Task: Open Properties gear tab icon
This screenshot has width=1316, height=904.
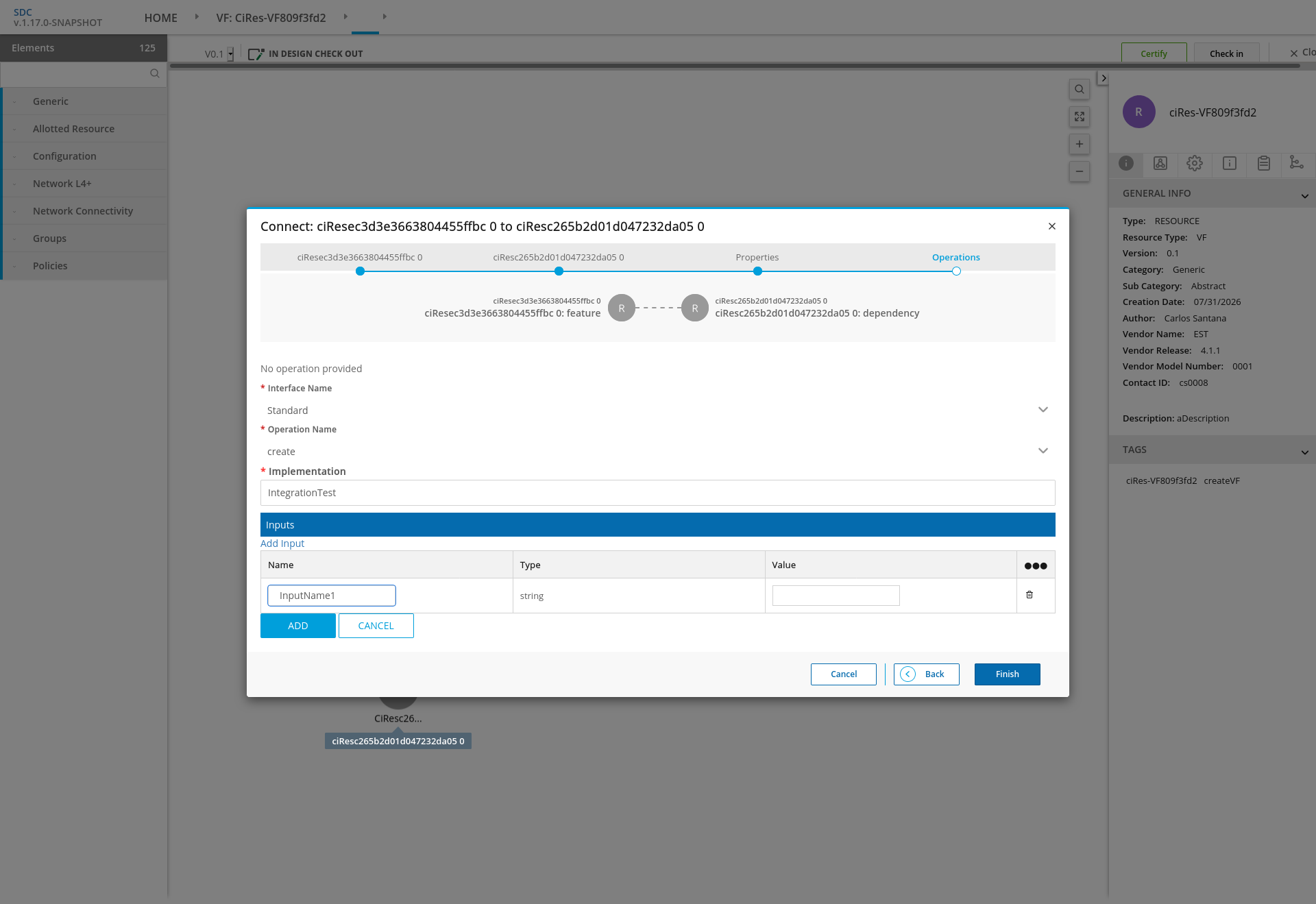Action: point(1195,163)
